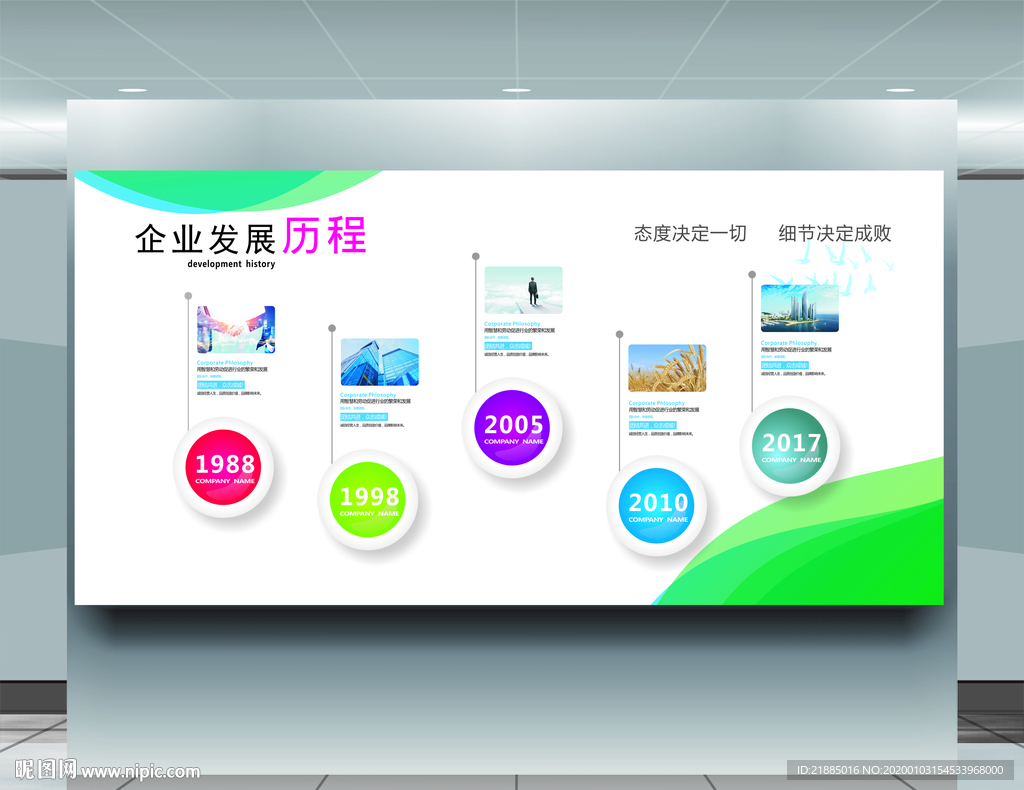Click 'Corporate Philosophy' caption under seaside towers photo
This screenshot has width=1024, height=790.
(789, 343)
